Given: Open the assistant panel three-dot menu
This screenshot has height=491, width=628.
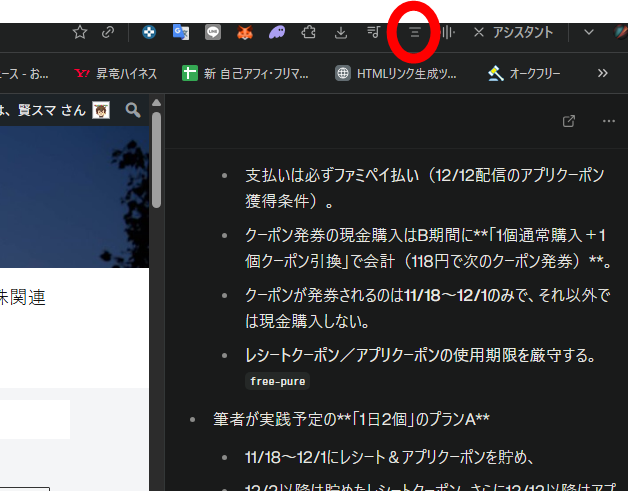Looking at the screenshot, I should click(609, 121).
